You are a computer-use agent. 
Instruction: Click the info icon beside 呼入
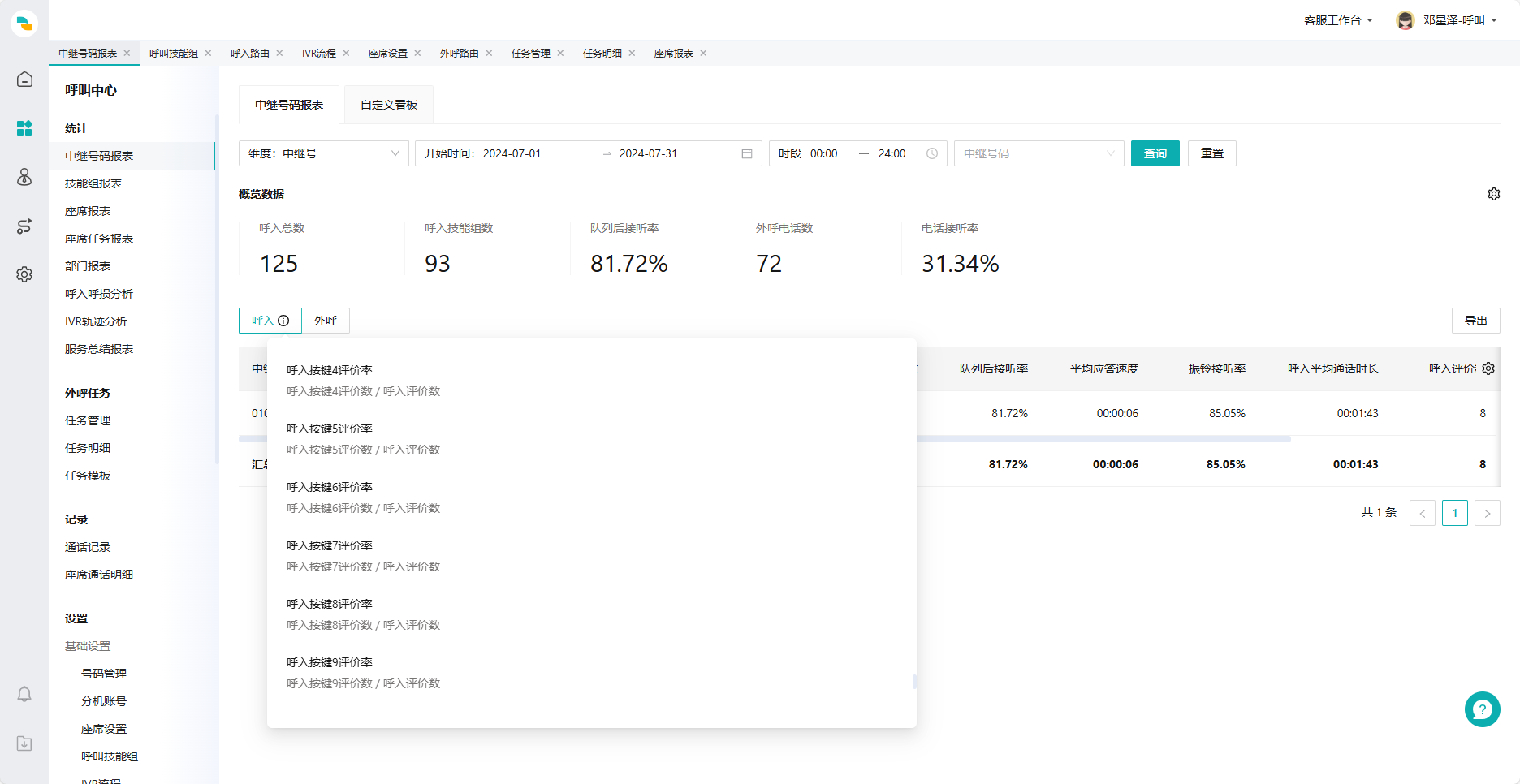pyautogui.click(x=283, y=321)
